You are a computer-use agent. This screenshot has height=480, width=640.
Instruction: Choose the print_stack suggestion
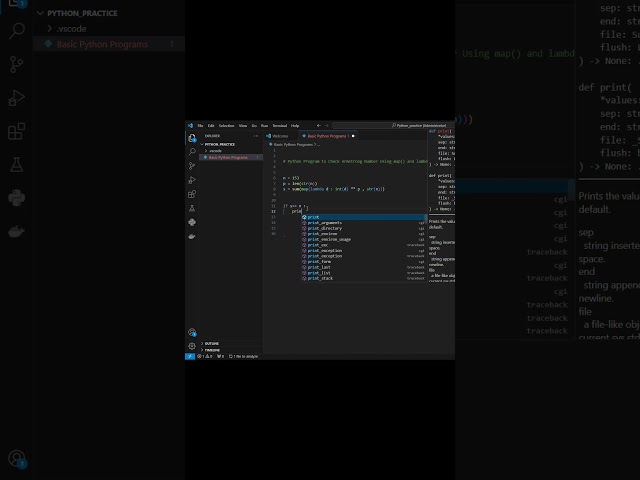click(x=363, y=278)
